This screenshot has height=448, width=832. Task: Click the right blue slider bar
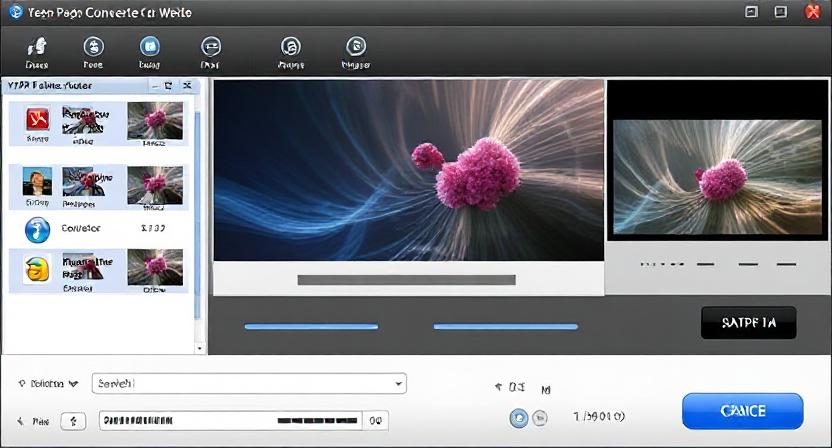(506, 326)
